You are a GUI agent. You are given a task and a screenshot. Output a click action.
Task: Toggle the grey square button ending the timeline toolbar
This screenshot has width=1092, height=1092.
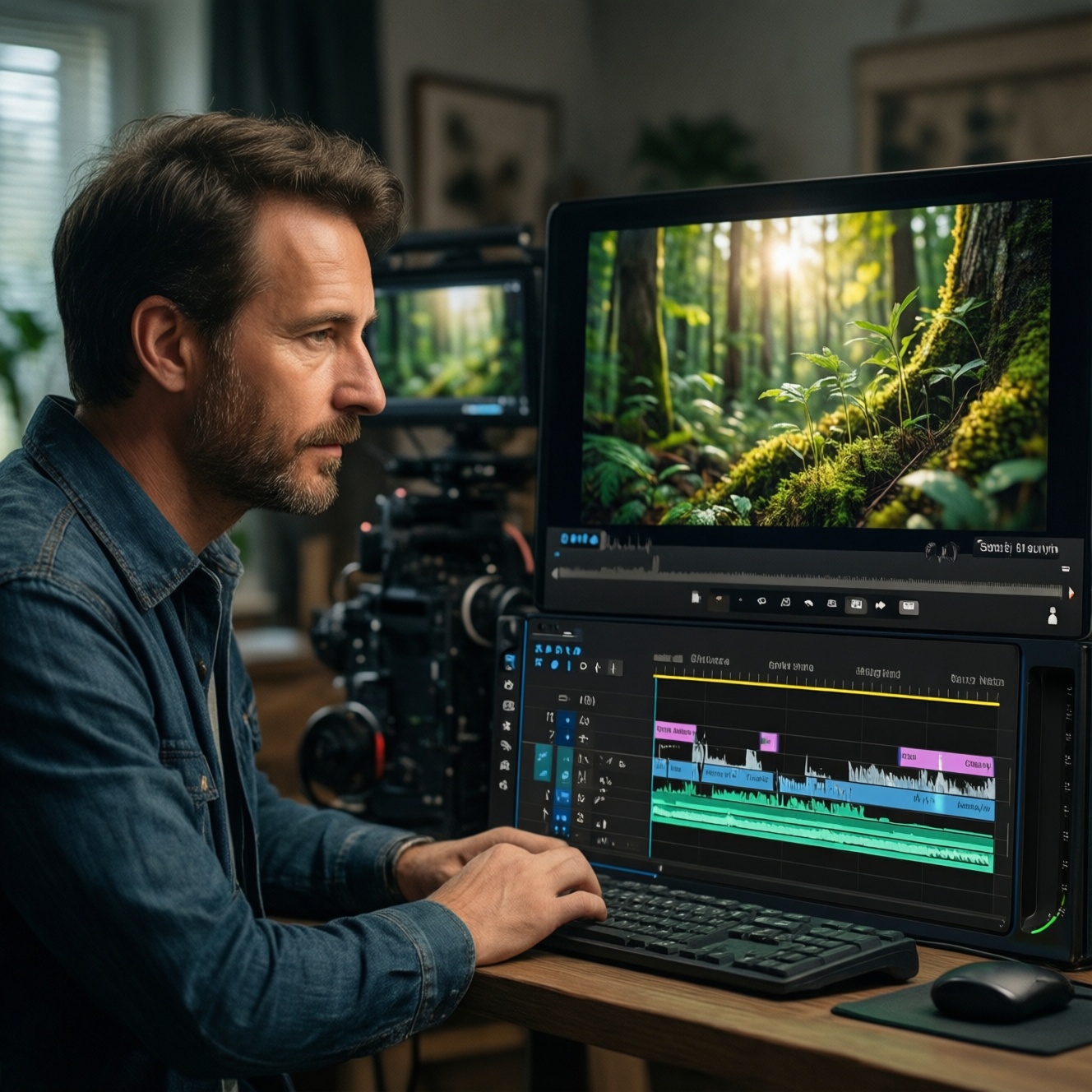coord(614,668)
